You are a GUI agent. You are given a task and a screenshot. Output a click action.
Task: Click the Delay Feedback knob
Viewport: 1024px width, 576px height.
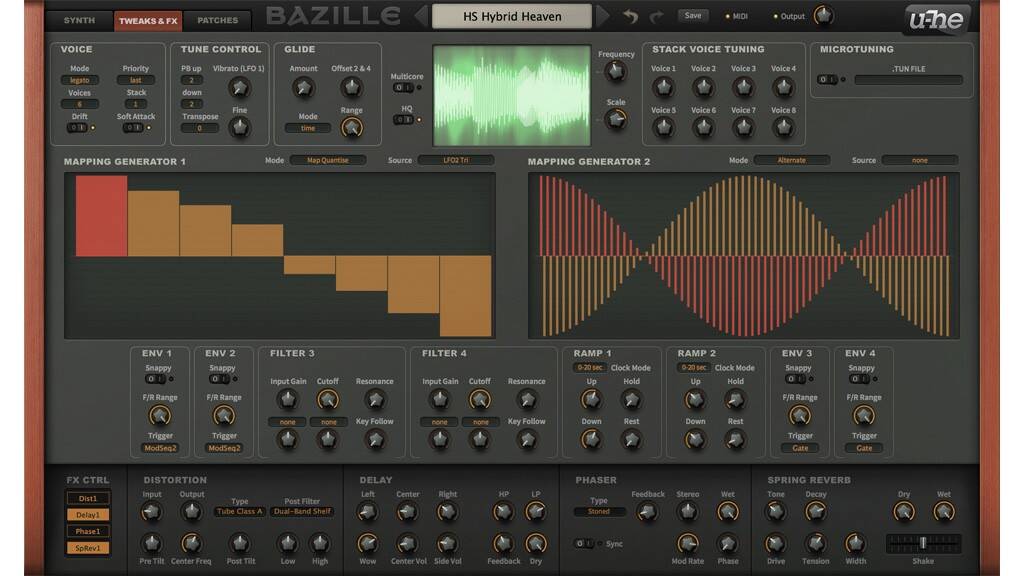pos(503,543)
